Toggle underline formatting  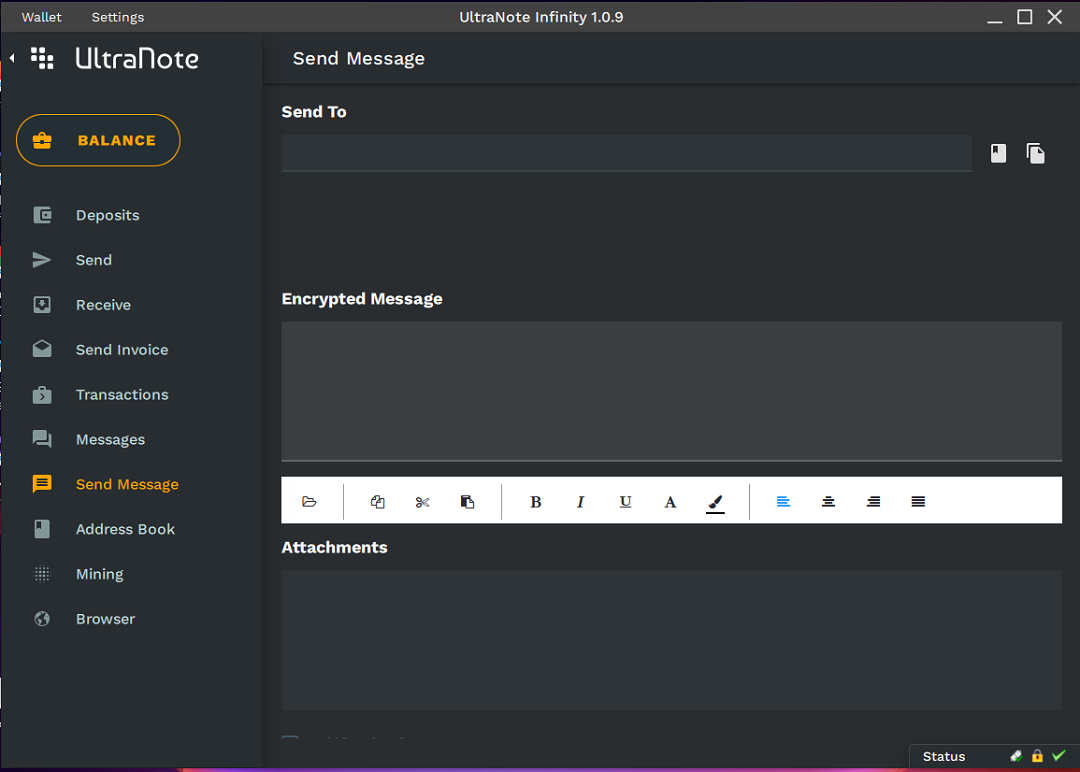click(625, 502)
